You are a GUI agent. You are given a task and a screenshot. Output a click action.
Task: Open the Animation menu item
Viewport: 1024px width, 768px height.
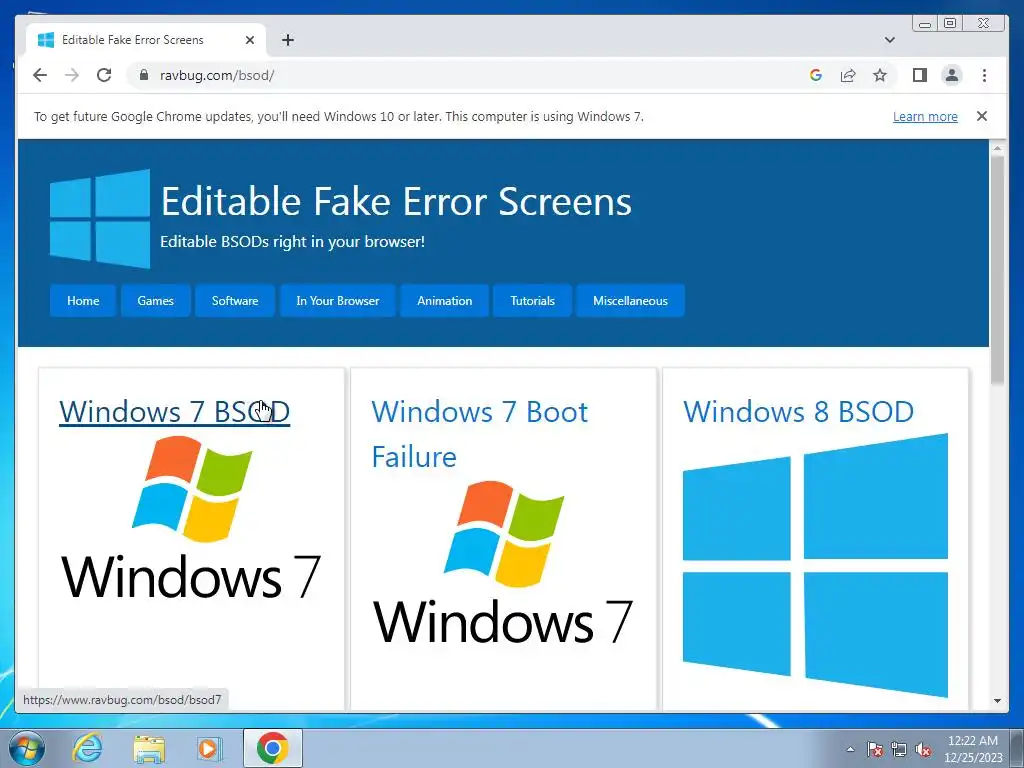[x=445, y=300]
